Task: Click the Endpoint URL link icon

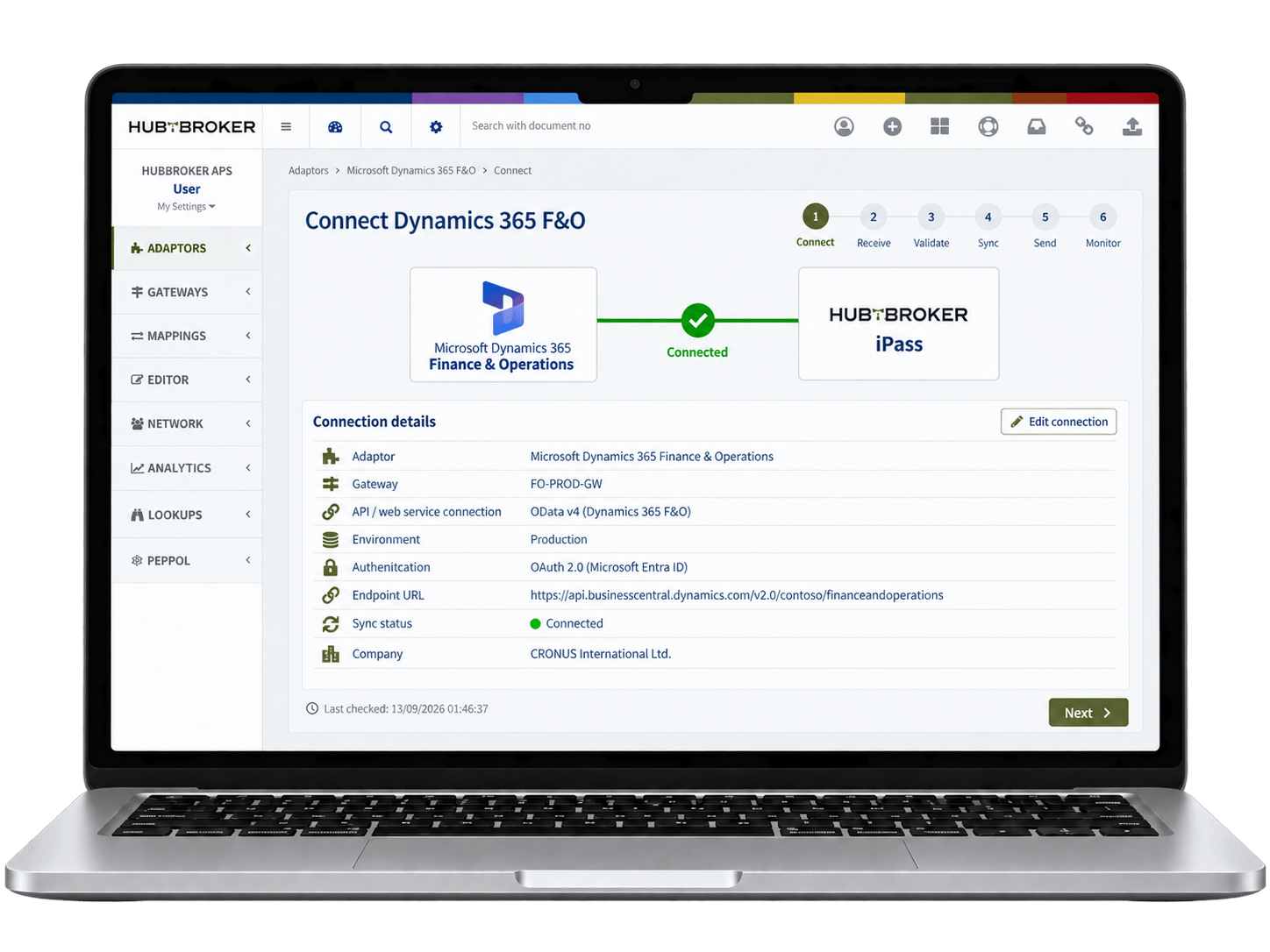Action: click(x=331, y=595)
